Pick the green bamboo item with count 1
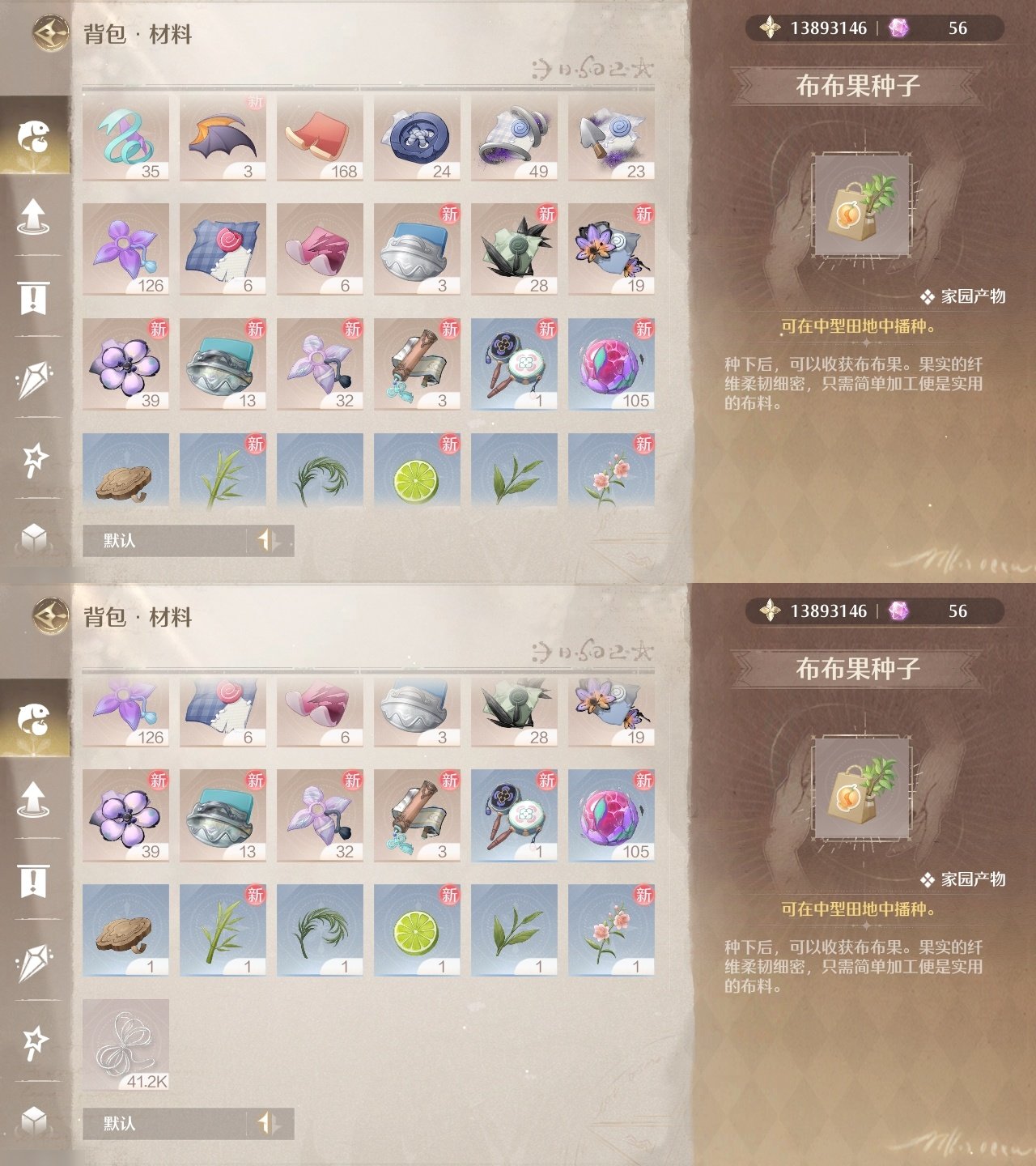Image resolution: width=1036 pixels, height=1166 pixels. 223,930
